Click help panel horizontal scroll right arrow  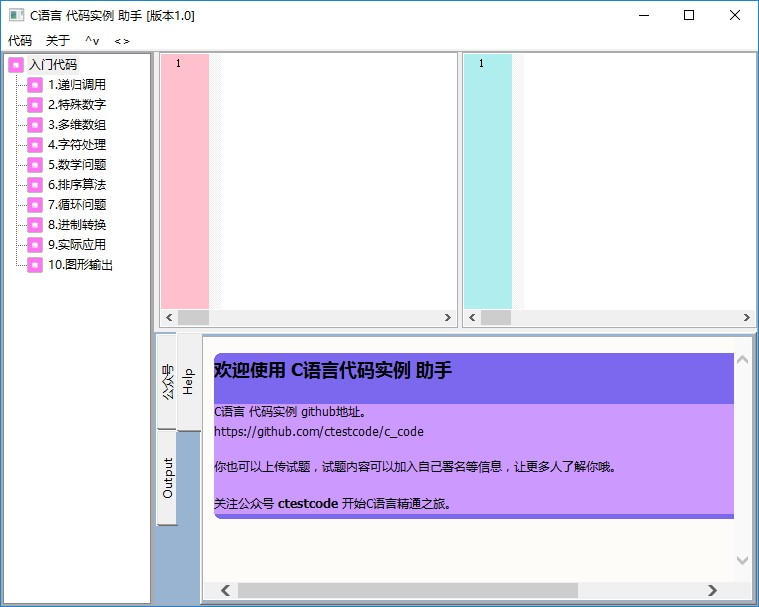(x=712, y=590)
